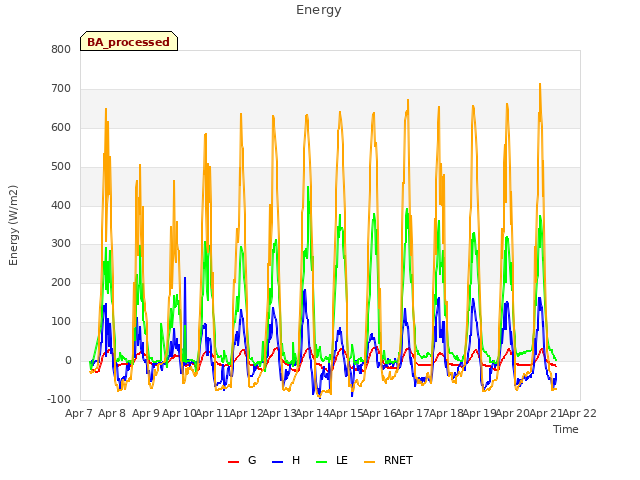Click the green LE peak above 400 near Apr 14
Screen dimensions: 640x480
[x=308, y=187]
